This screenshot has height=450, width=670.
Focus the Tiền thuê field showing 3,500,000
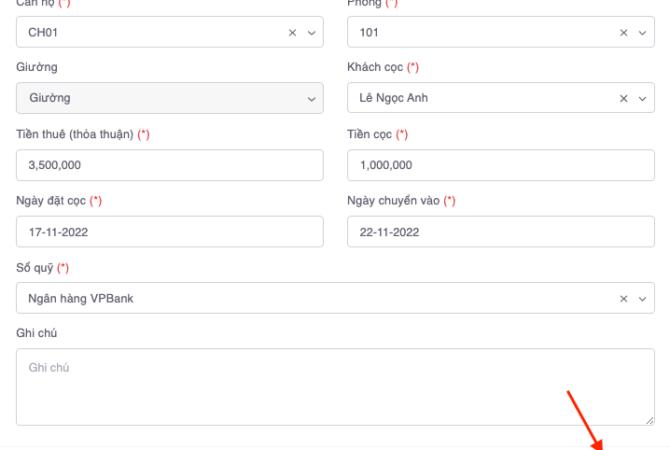[x=169, y=165]
